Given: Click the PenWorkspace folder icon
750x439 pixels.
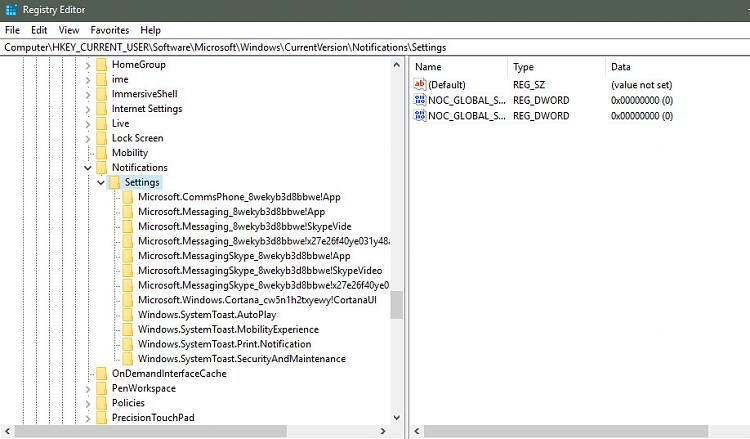Looking at the screenshot, I should [x=101, y=388].
